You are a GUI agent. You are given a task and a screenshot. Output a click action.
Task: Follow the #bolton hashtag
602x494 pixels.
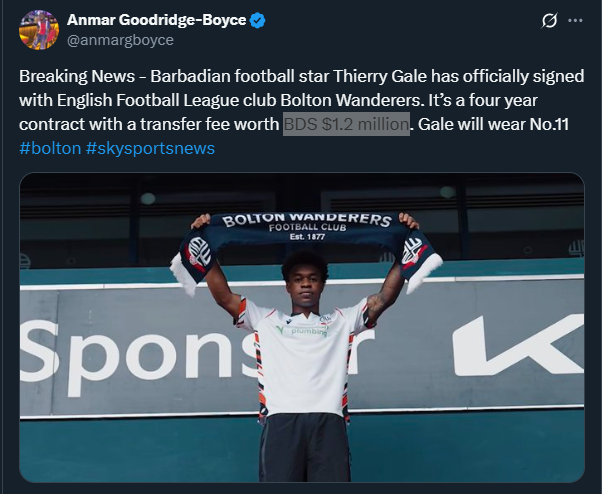pyautogui.click(x=50, y=148)
